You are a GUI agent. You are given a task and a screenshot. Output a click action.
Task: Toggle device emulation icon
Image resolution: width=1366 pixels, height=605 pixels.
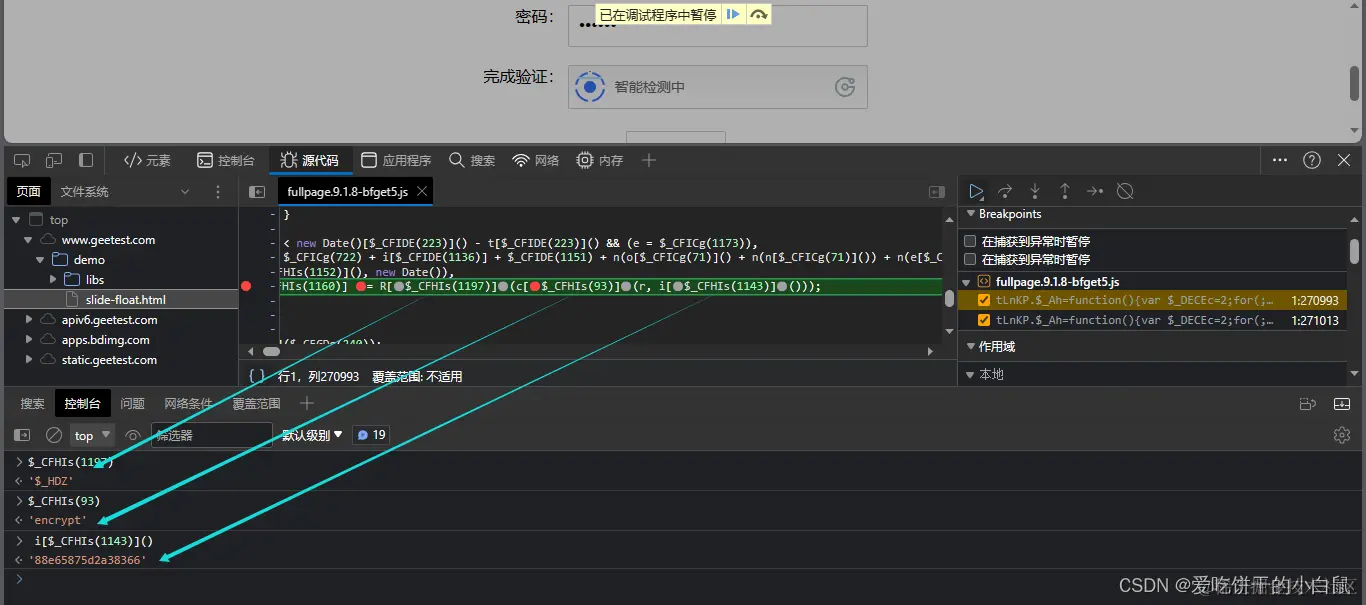(x=54, y=160)
